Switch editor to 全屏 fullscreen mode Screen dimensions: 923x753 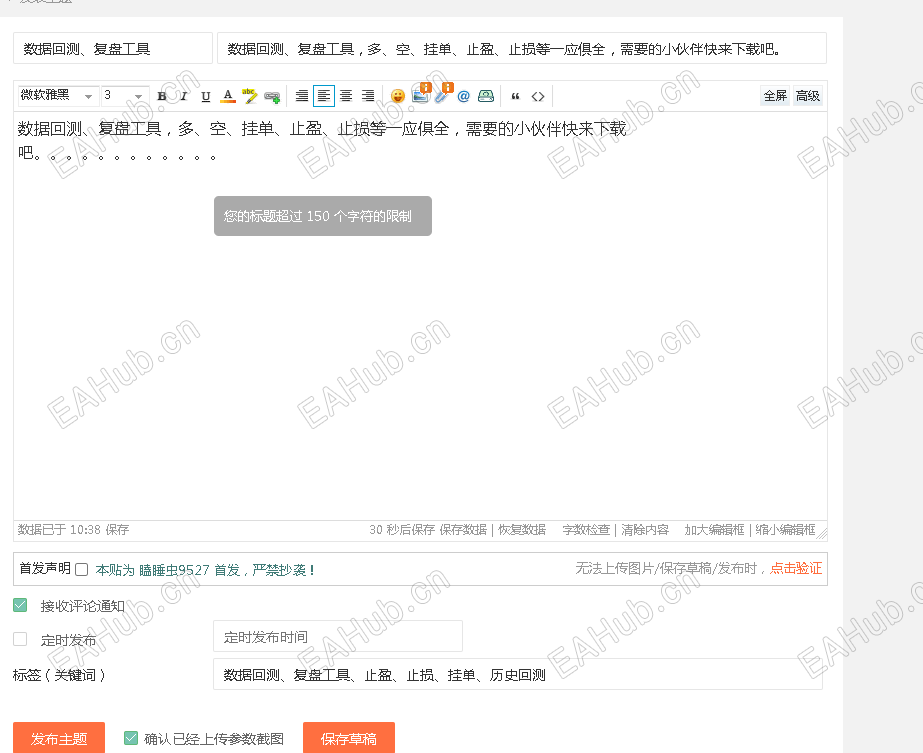[x=775, y=95]
